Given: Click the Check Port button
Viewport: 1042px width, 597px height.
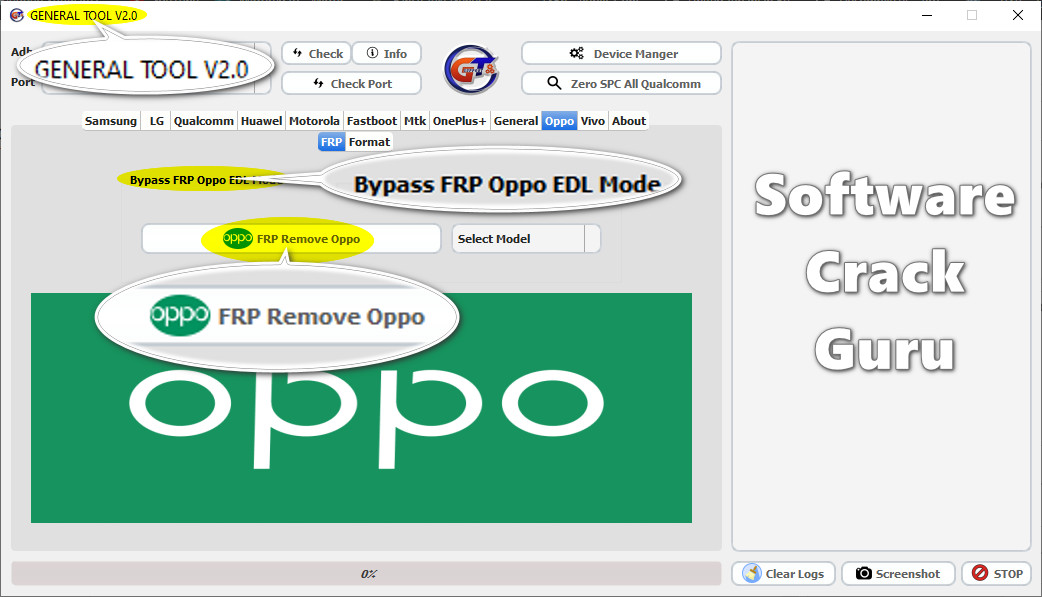Looking at the screenshot, I should [352, 84].
